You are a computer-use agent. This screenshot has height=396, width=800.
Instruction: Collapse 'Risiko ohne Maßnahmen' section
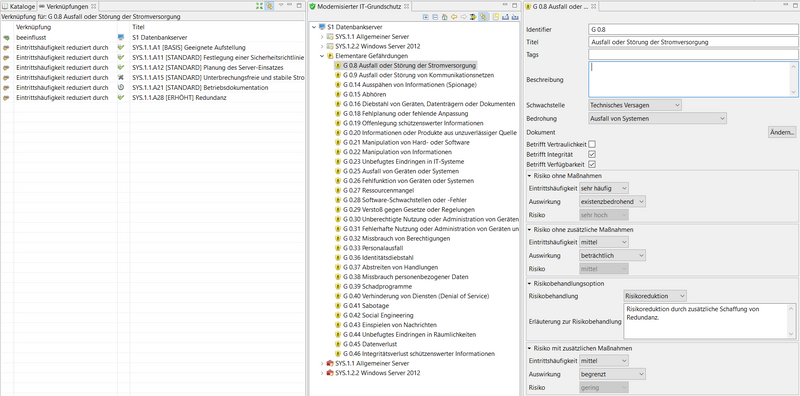[x=530, y=176]
